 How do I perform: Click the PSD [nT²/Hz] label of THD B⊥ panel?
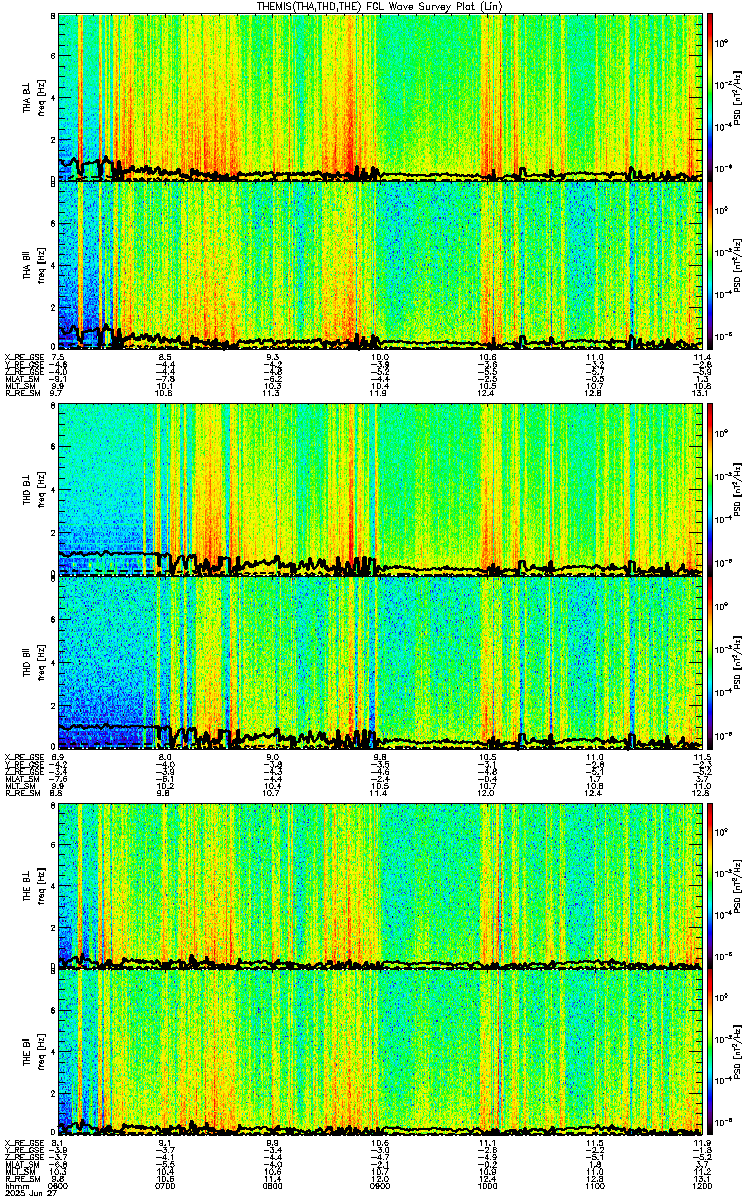point(739,489)
